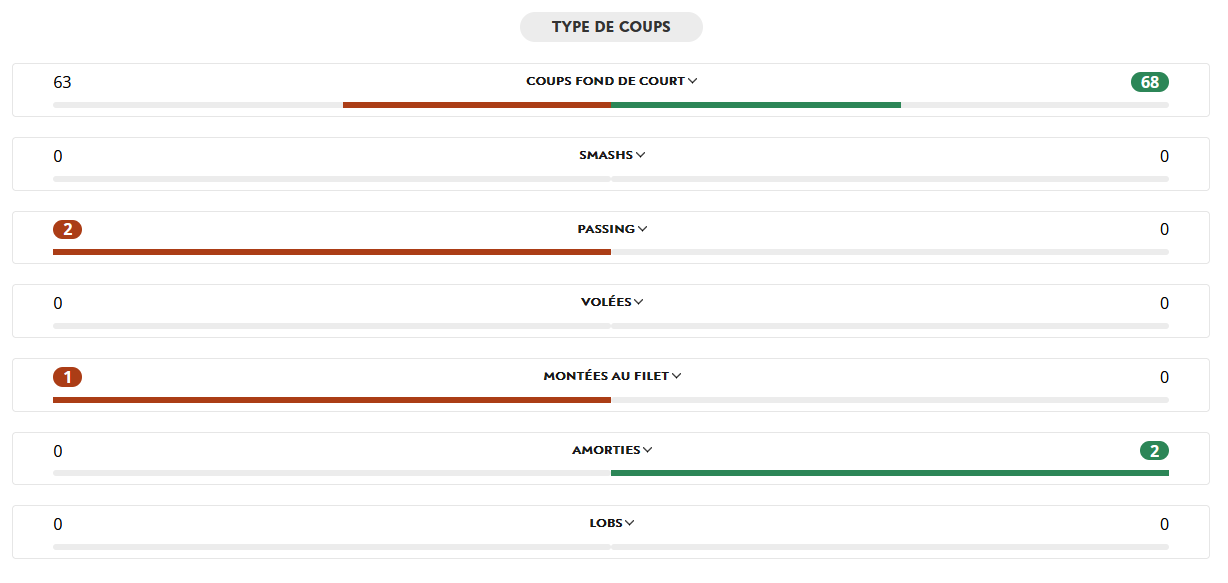Screen dimensions: 1228x583
Task: Click the chevron next to Montées au filet
Action: click(677, 376)
